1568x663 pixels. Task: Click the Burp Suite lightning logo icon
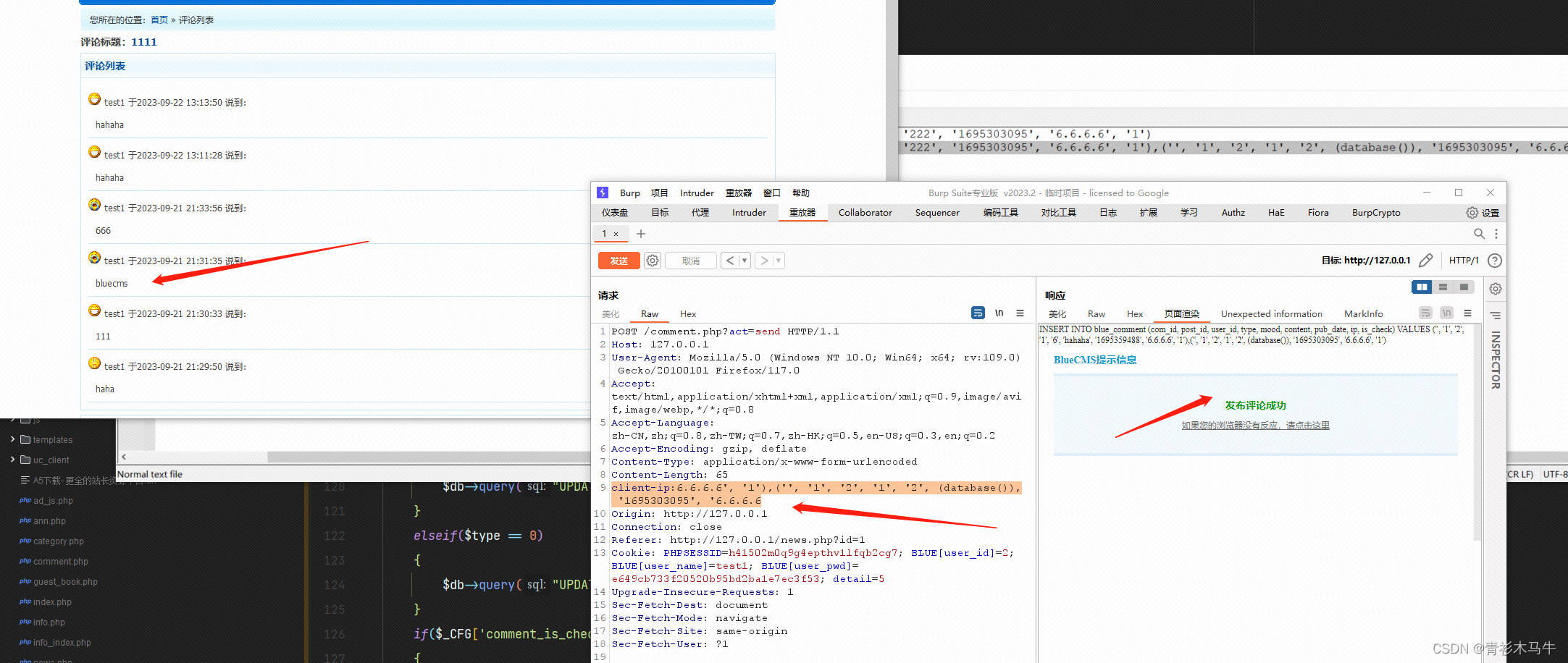click(603, 193)
